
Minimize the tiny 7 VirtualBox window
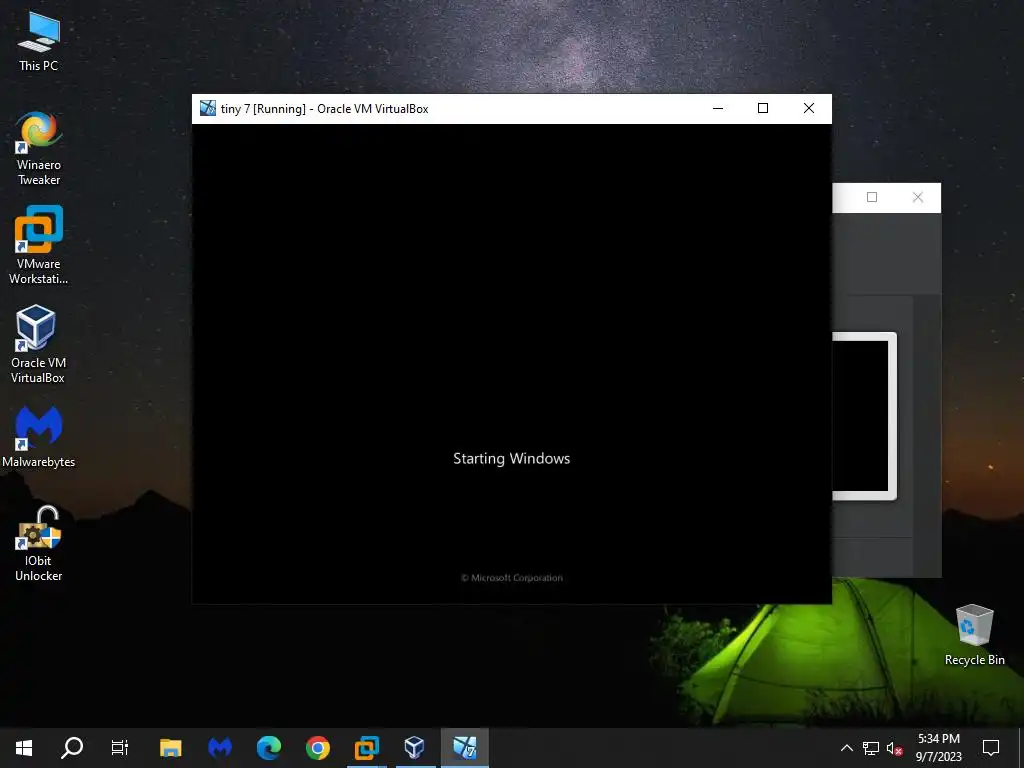click(x=718, y=108)
